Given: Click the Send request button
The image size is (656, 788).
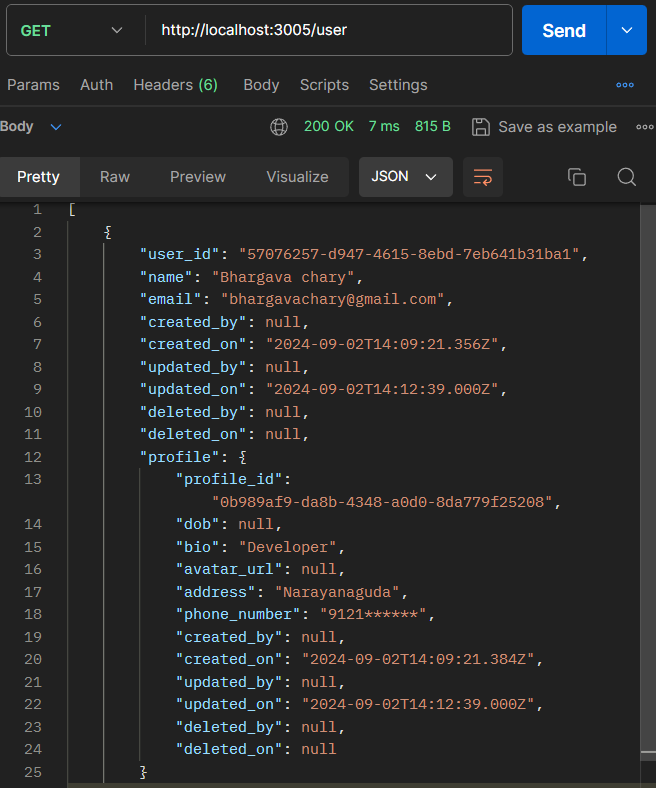Looking at the screenshot, I should (x=564, y=30).
